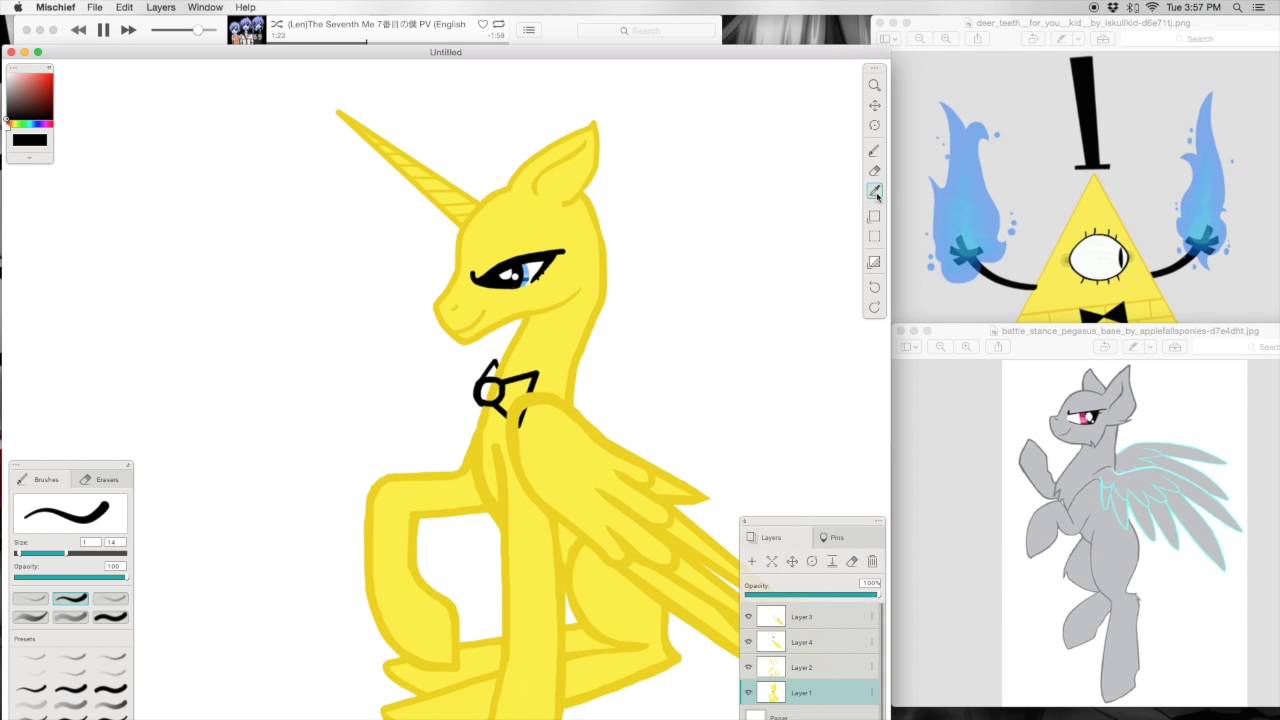Select Layer 3 row thumbnail
Image resolution: width=1280 pixels, height=720 pixels.
coord(771,617)
